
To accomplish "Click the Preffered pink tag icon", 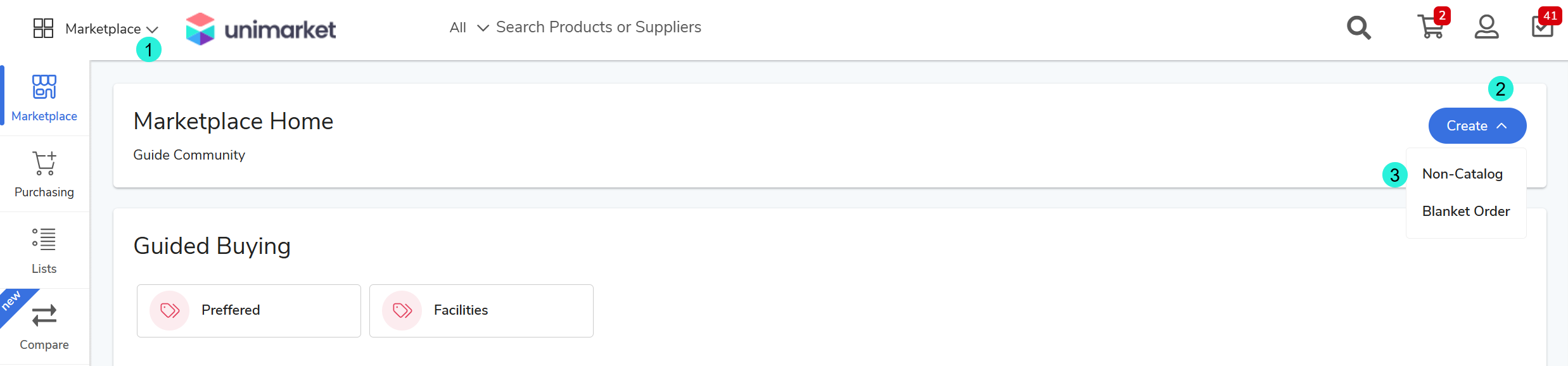I will tap(170, 310).
